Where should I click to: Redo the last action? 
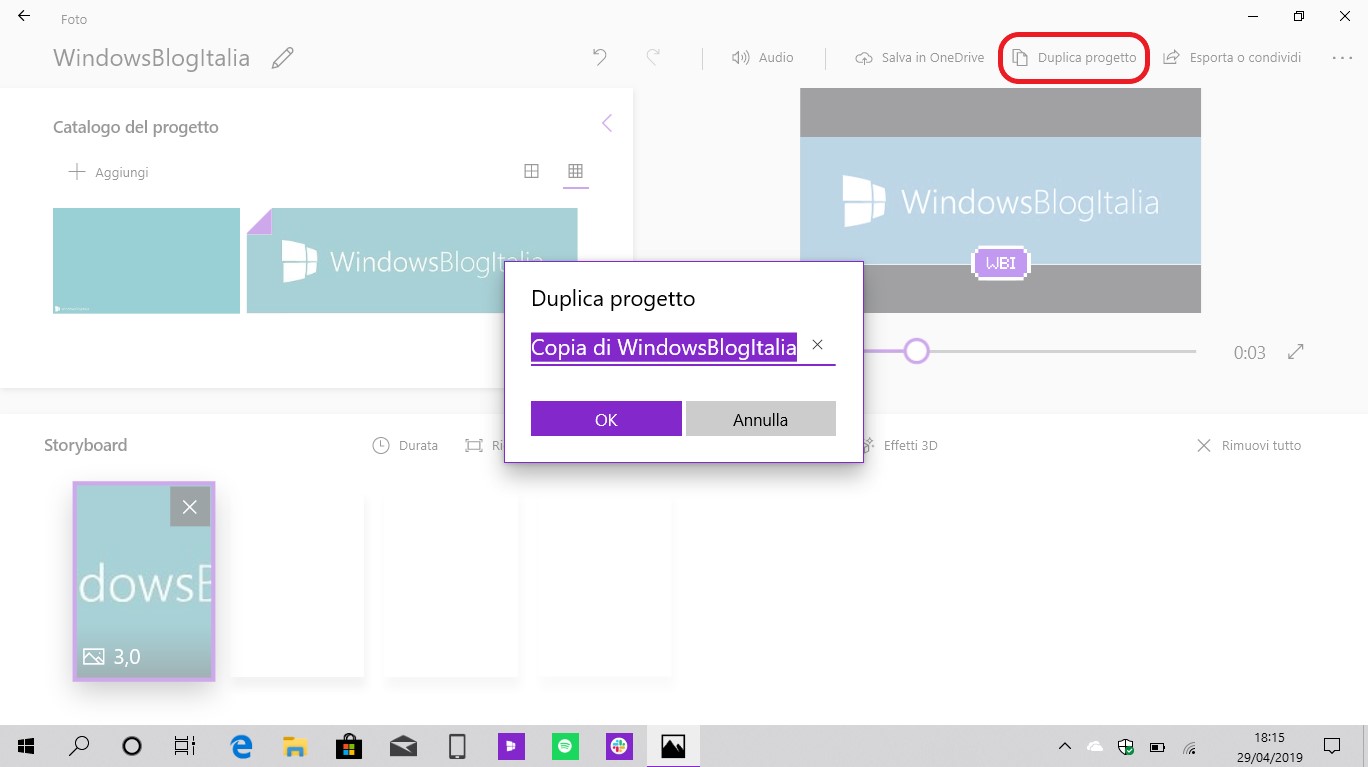(x=653, y=57)
